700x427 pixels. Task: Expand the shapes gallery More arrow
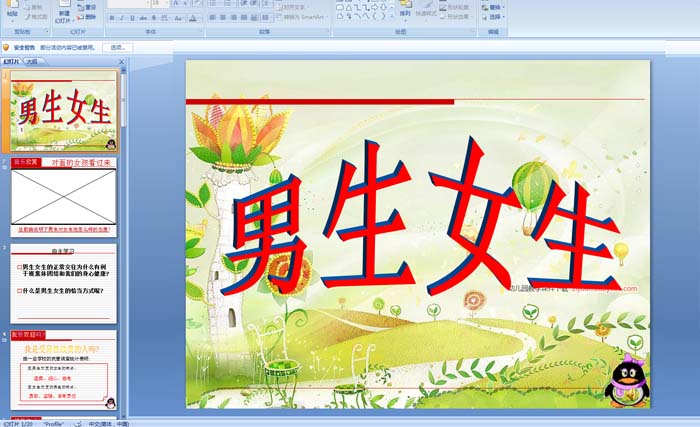(x=392, y=17)
